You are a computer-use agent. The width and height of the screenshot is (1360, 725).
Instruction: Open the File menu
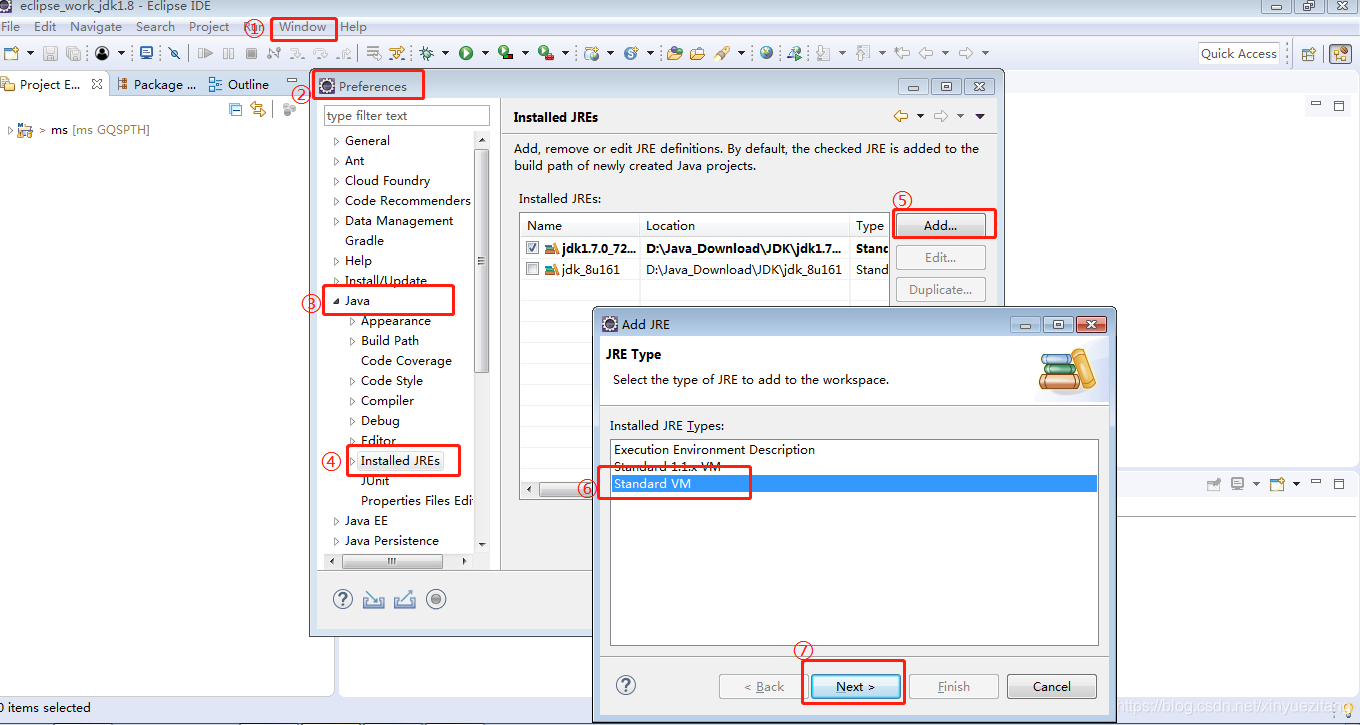click(10, 27)
